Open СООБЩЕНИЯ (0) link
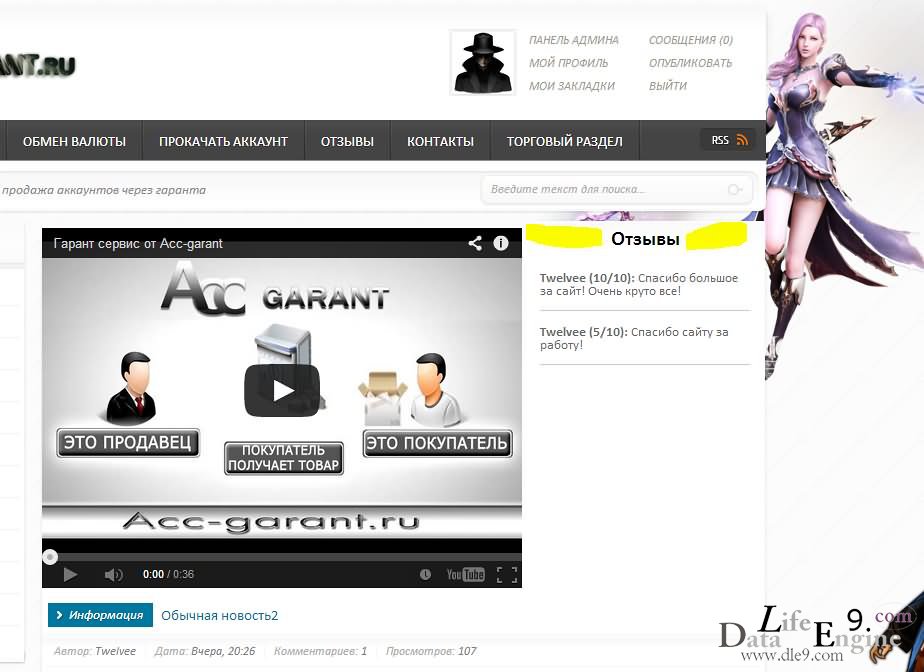This screenshot has height=672, width=924. click(x=691, y=40)
